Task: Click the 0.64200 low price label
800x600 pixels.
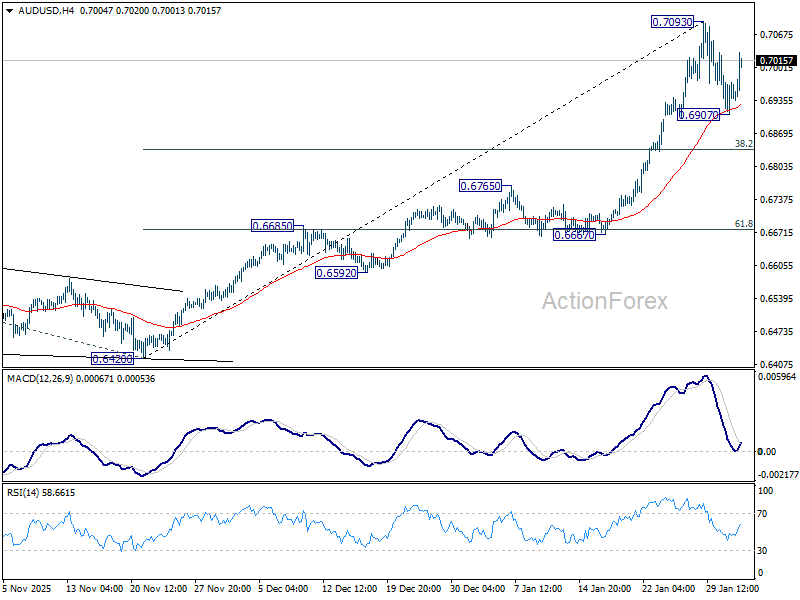Action: 112,359
